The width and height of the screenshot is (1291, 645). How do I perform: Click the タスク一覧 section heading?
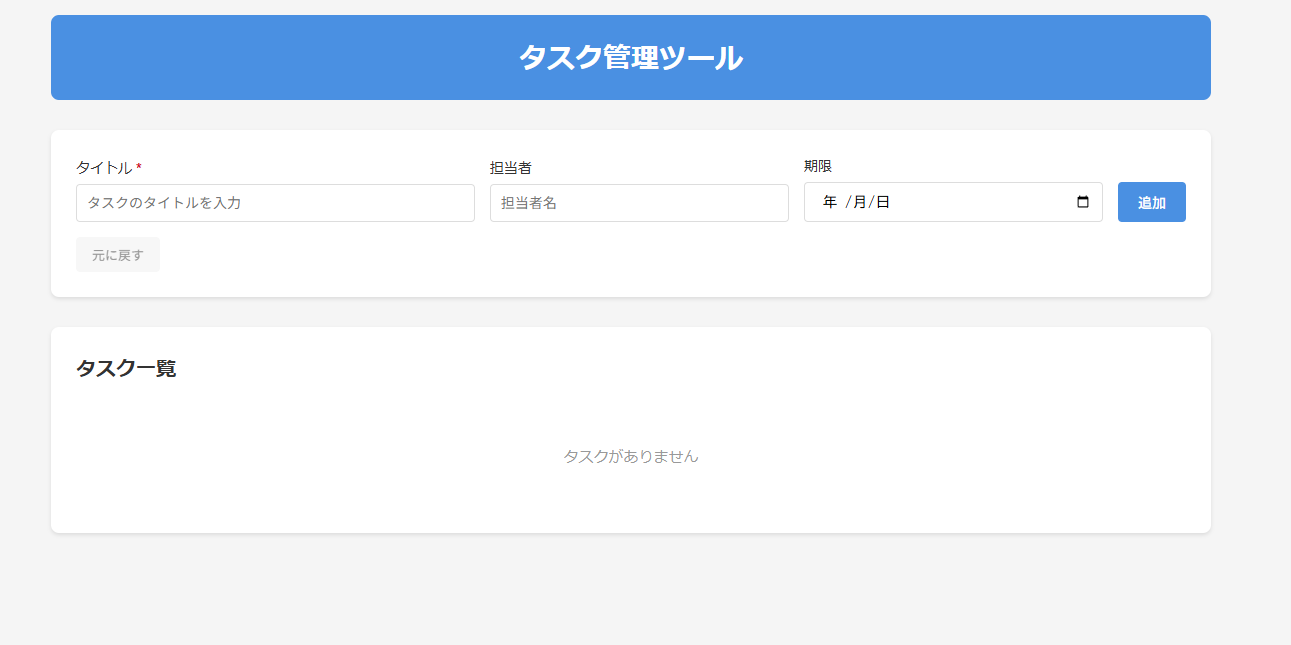pos(126,368)
